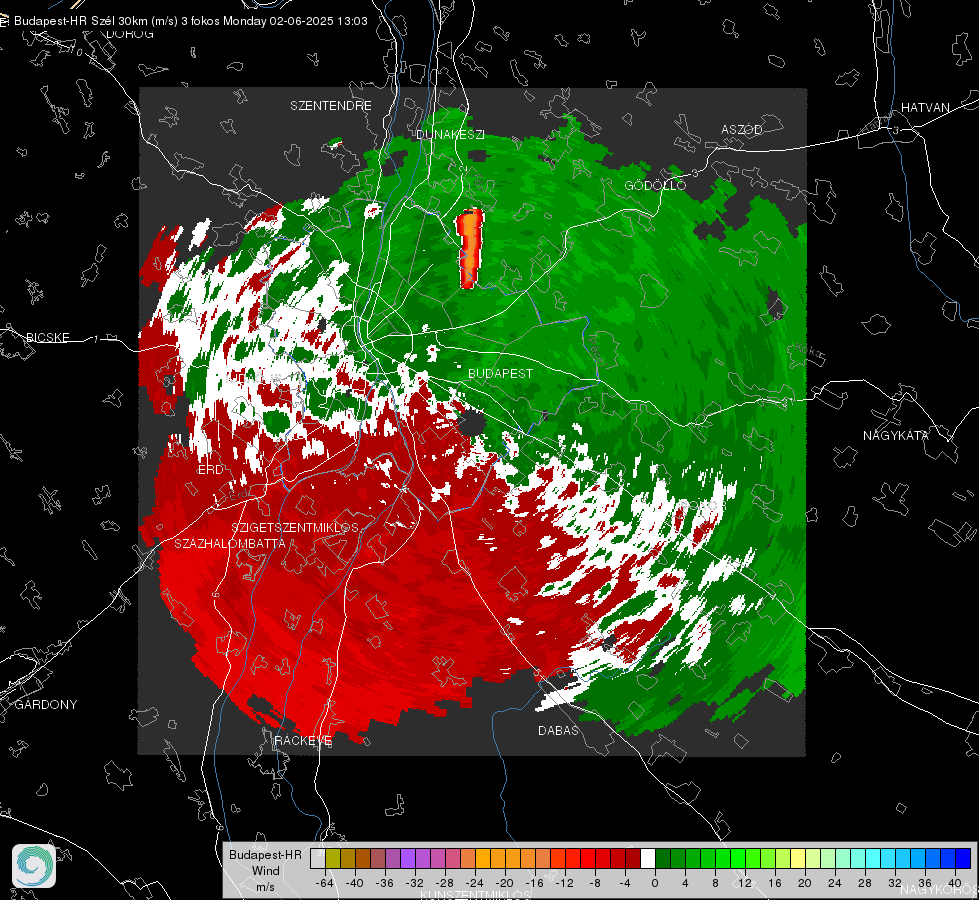The height and width of the screenshot is (900, 979).
Task: Click the RACKEVE town label
Action: pos(303,741)
